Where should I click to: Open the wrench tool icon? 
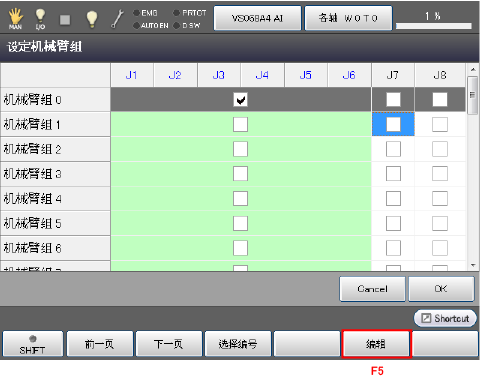coord(117,19)
